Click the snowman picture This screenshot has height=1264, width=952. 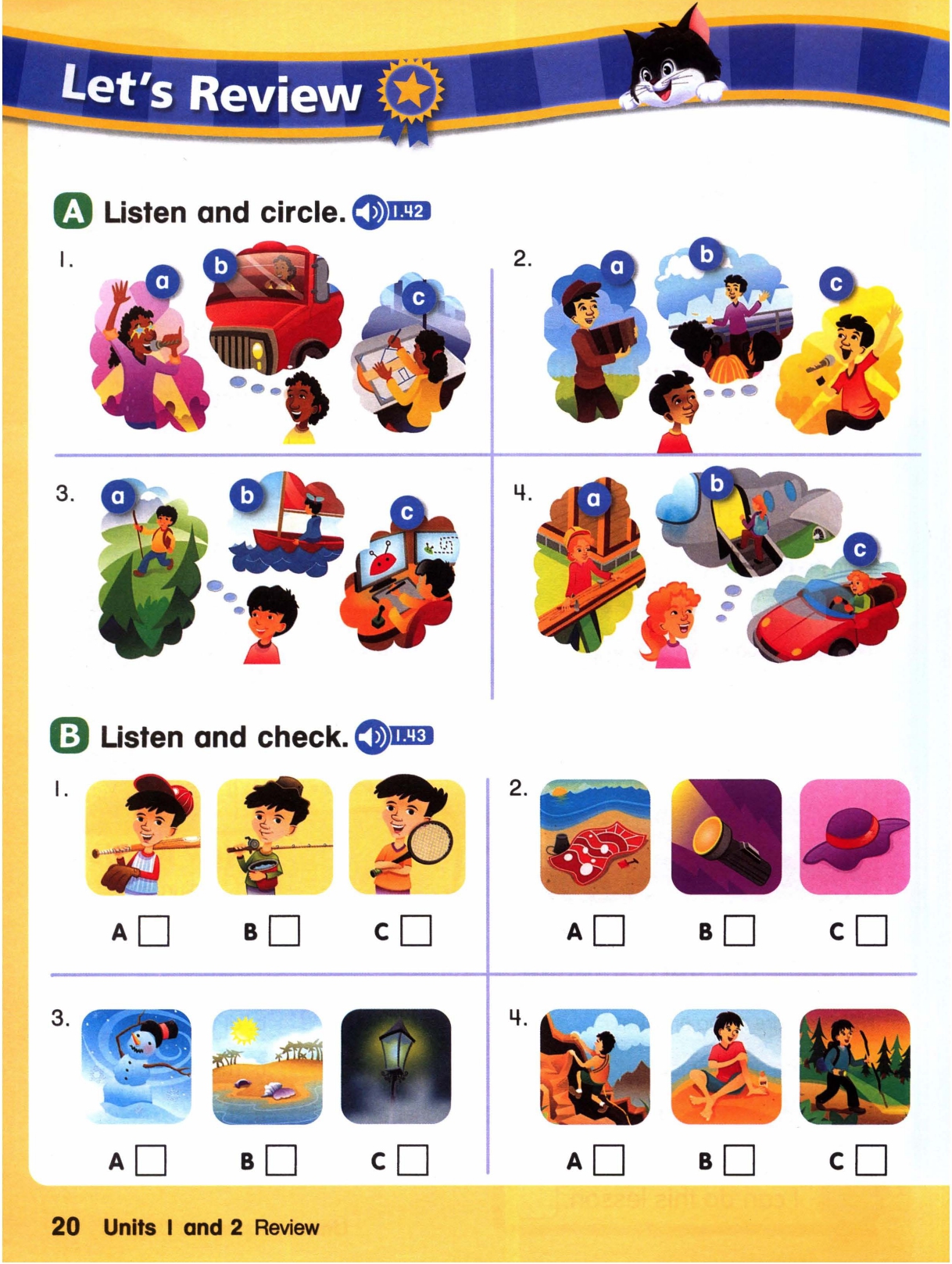(x=137, y=1066)
